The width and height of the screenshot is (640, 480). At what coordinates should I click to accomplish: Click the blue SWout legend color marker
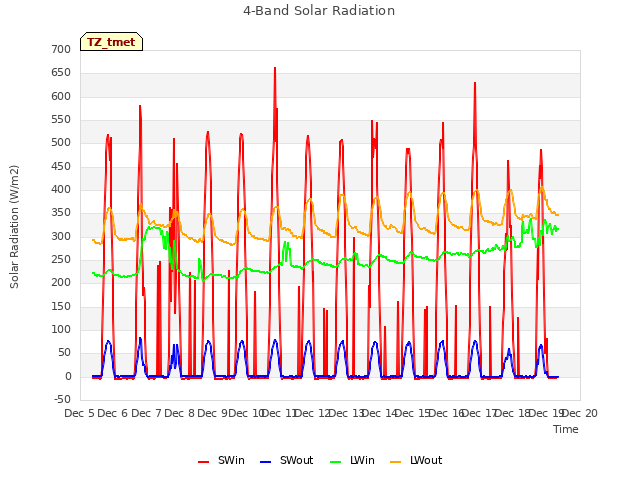pyautogui.click(x=265, y=462)
